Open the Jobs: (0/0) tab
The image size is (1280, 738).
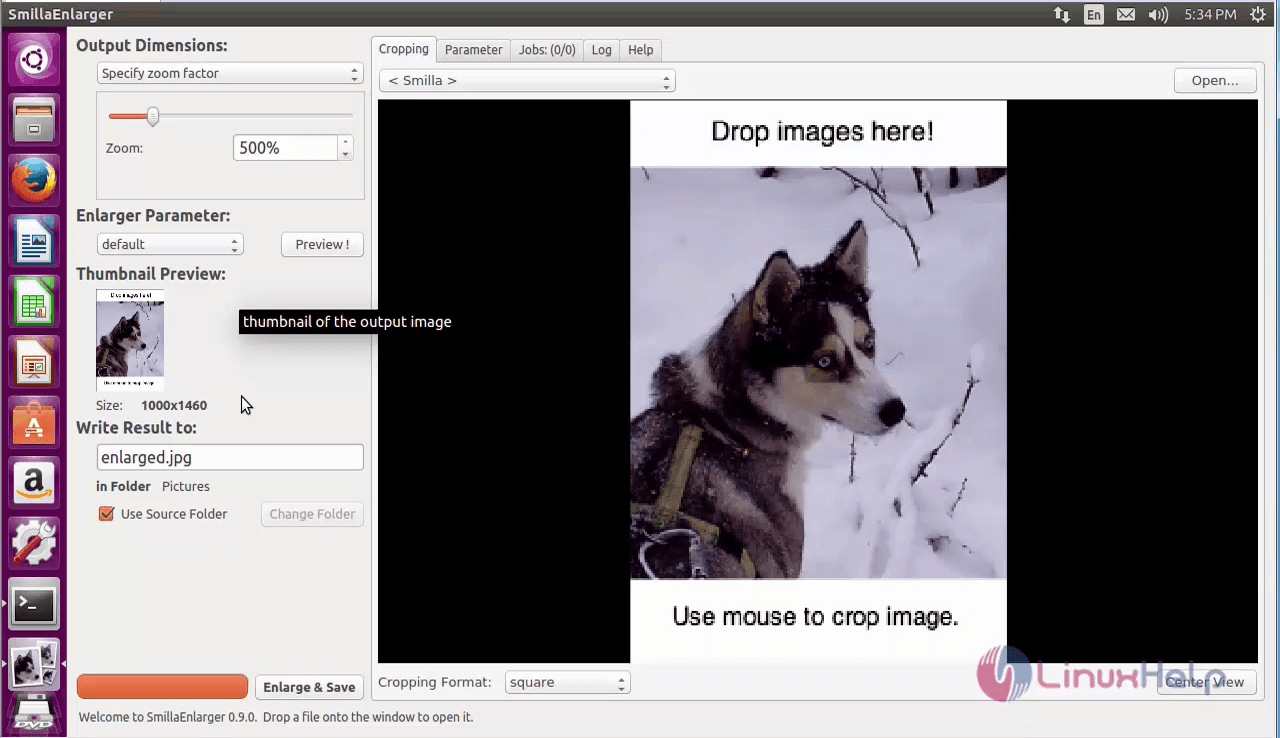pyautogui.click(x=547, y=50)
